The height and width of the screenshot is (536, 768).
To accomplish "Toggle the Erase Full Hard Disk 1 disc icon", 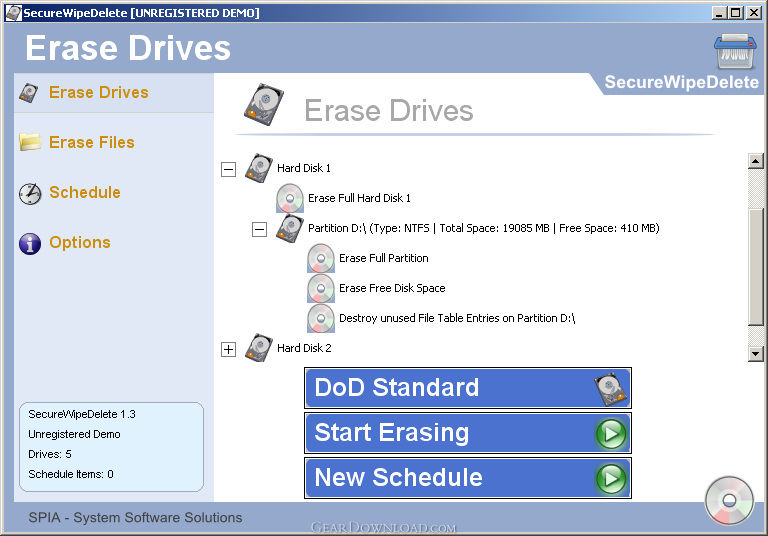I will pos(289,198).
